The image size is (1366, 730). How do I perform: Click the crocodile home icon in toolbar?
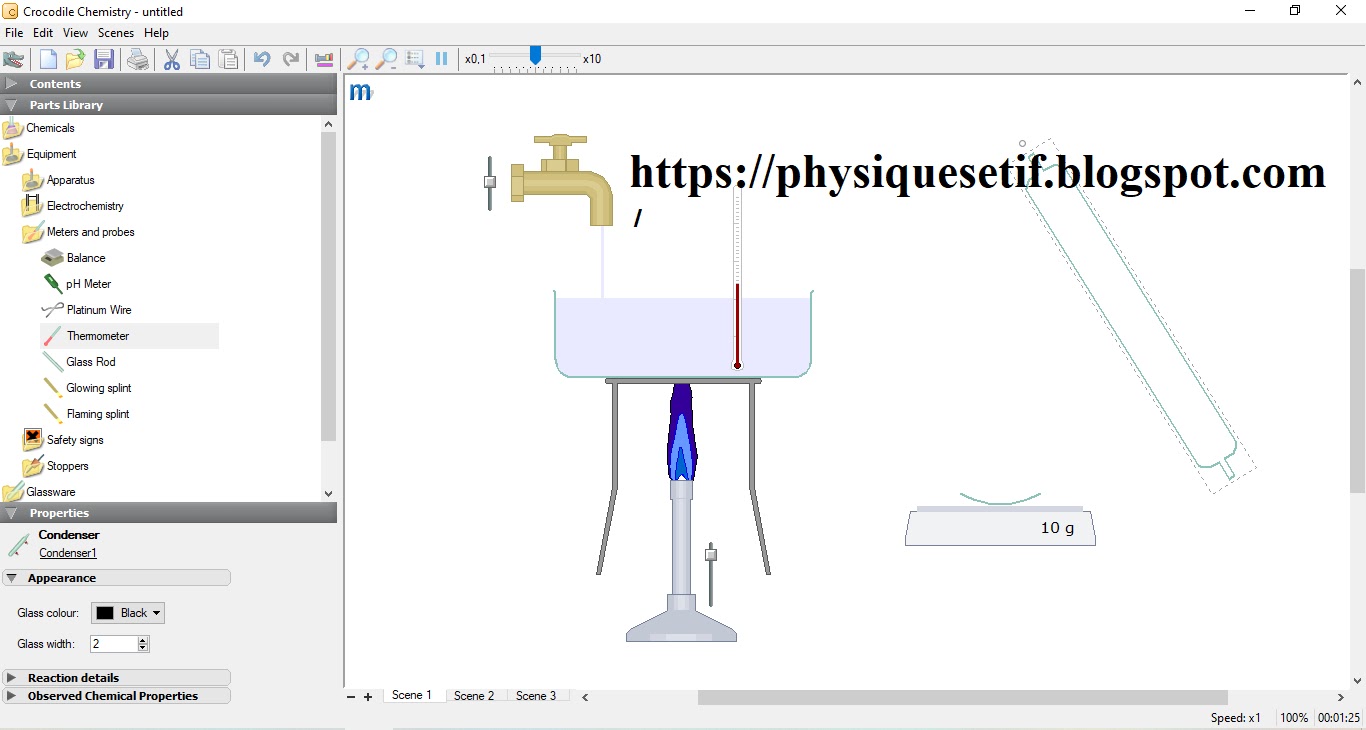[14, 59]
